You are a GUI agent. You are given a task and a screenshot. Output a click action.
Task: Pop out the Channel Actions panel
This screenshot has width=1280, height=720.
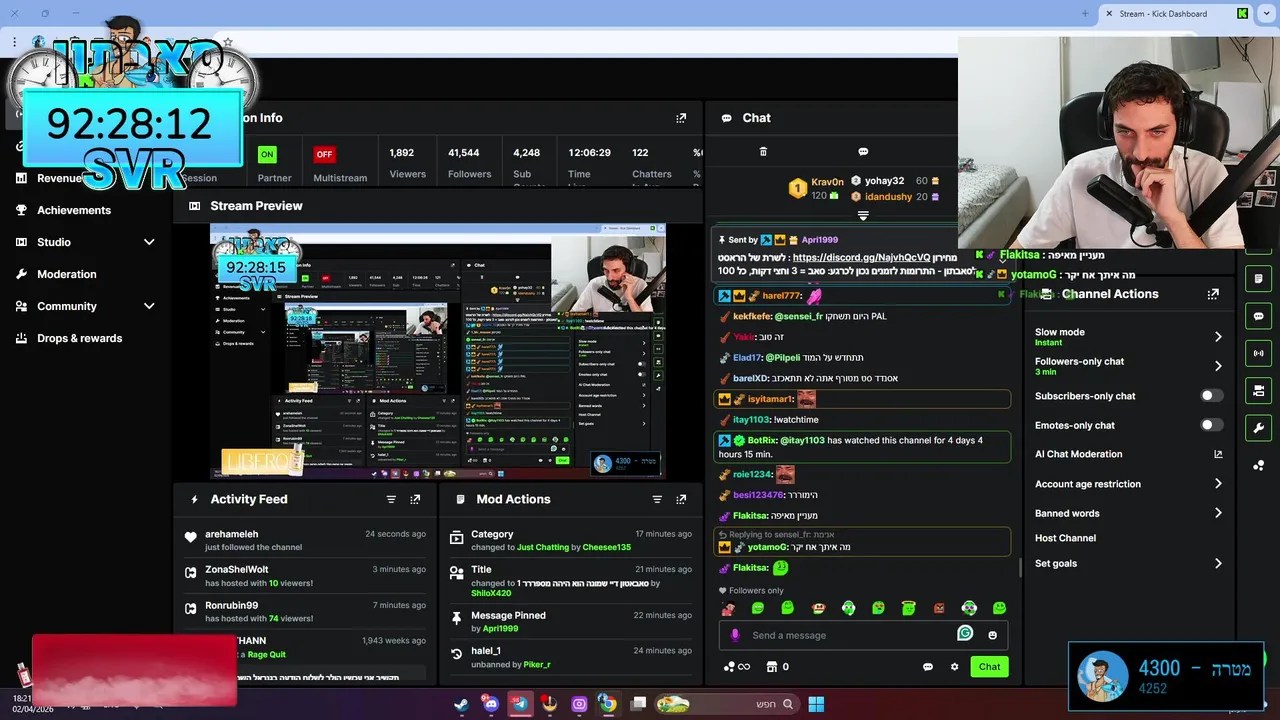click(1213, 294)
